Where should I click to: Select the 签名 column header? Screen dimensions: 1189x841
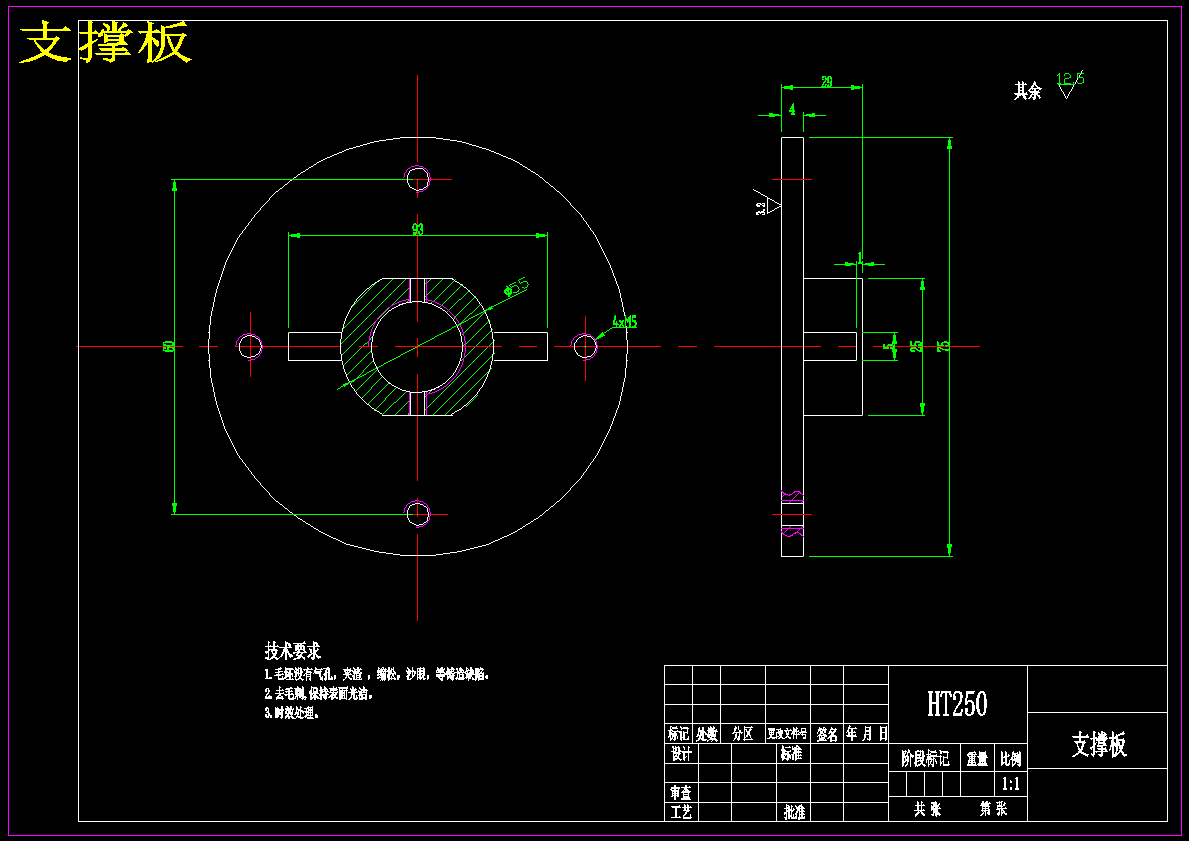point(827,733)
